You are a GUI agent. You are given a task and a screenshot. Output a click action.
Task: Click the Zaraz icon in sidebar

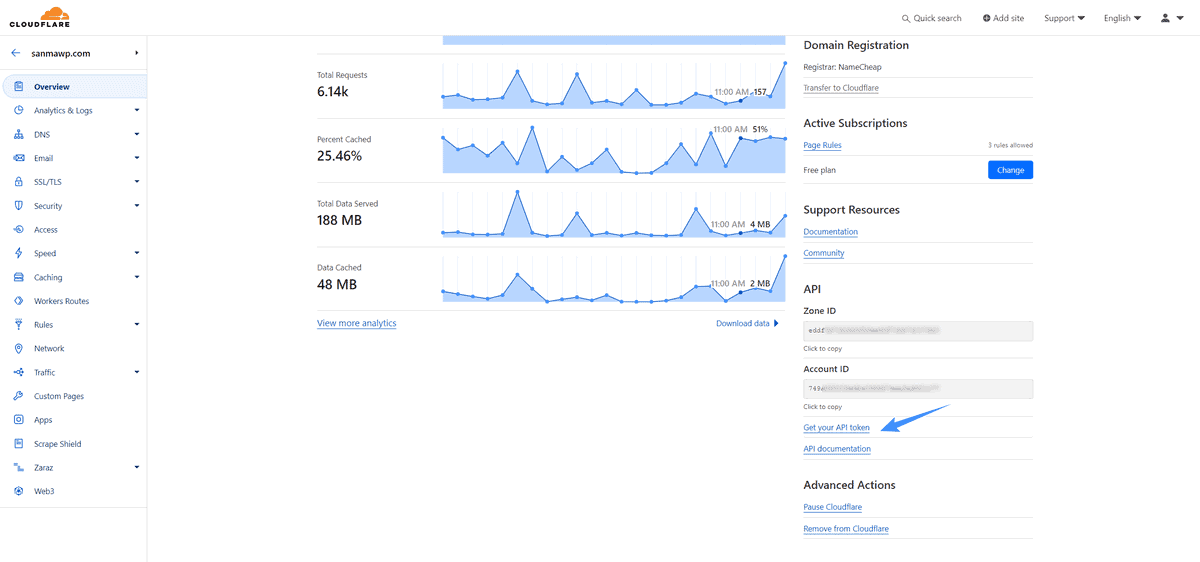coord(19,468)
